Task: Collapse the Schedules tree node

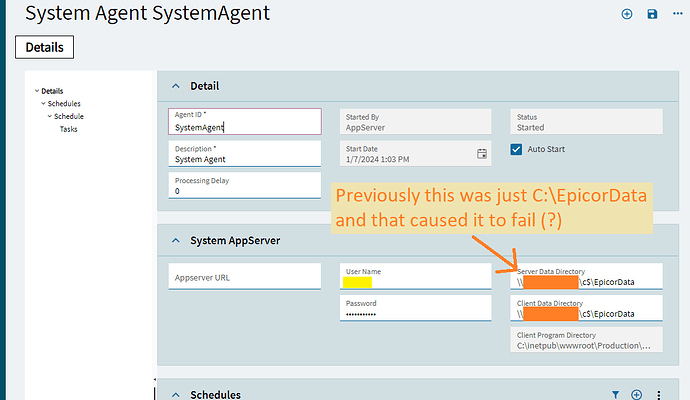Action: pos(43,104)
